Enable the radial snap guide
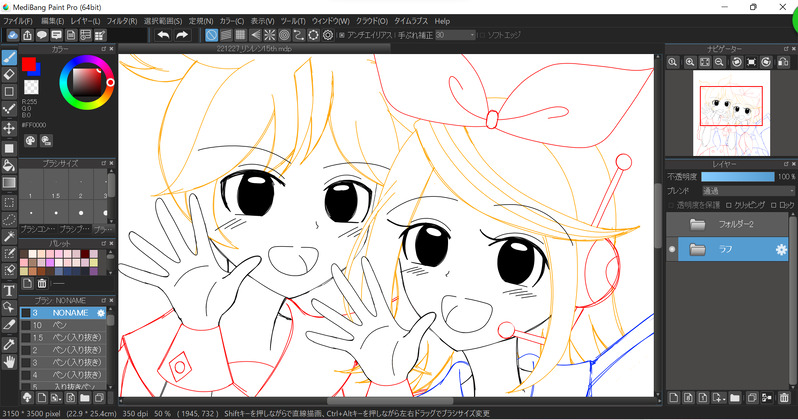798x420 pixels. [270, 35]
